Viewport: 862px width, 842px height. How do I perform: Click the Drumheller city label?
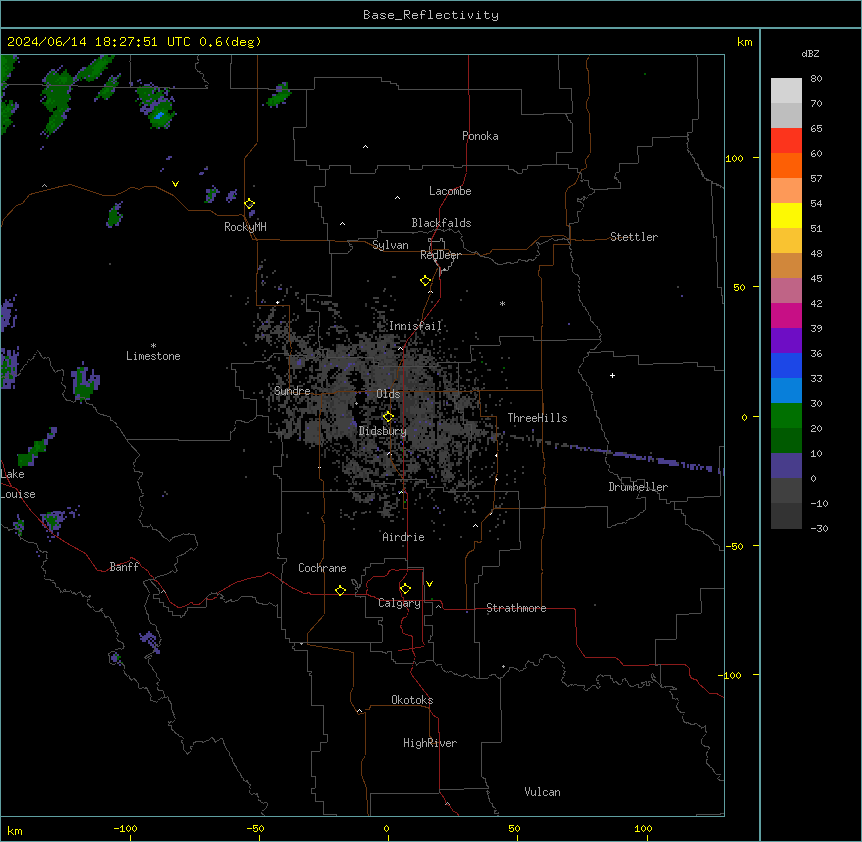pos(638,487)
